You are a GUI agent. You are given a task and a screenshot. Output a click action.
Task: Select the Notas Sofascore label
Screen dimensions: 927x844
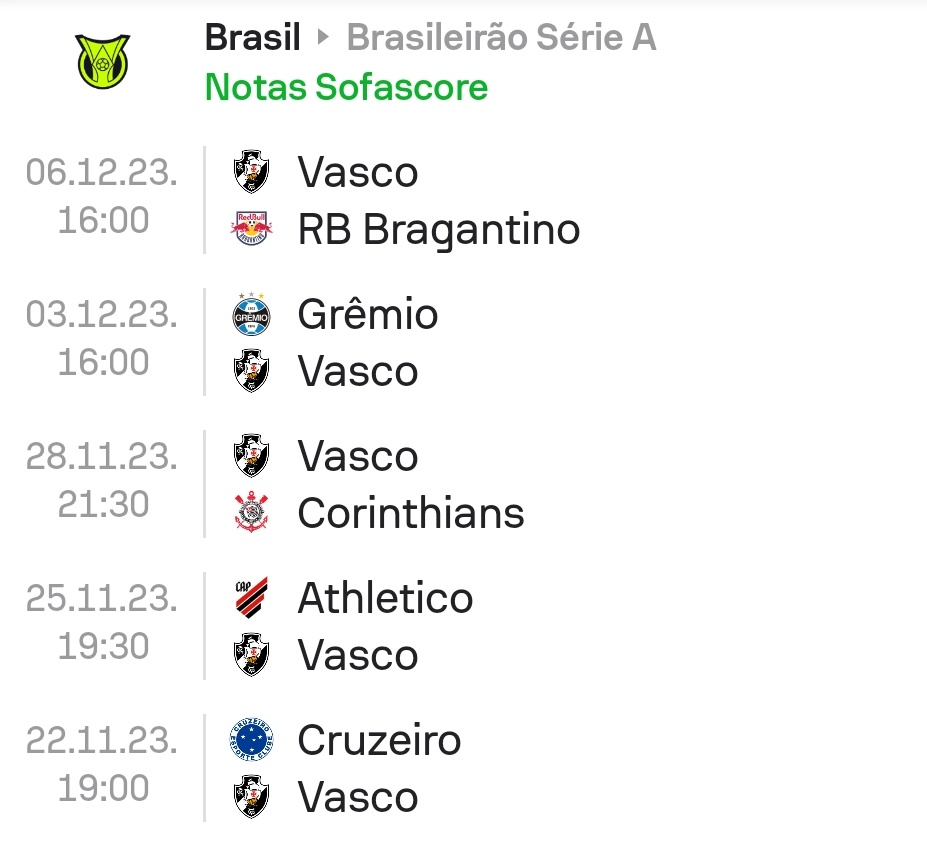346,88
